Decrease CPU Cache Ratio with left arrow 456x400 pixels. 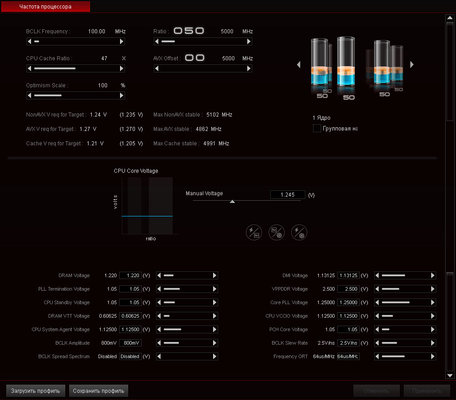pyautogui.click(x=30, y=68)
